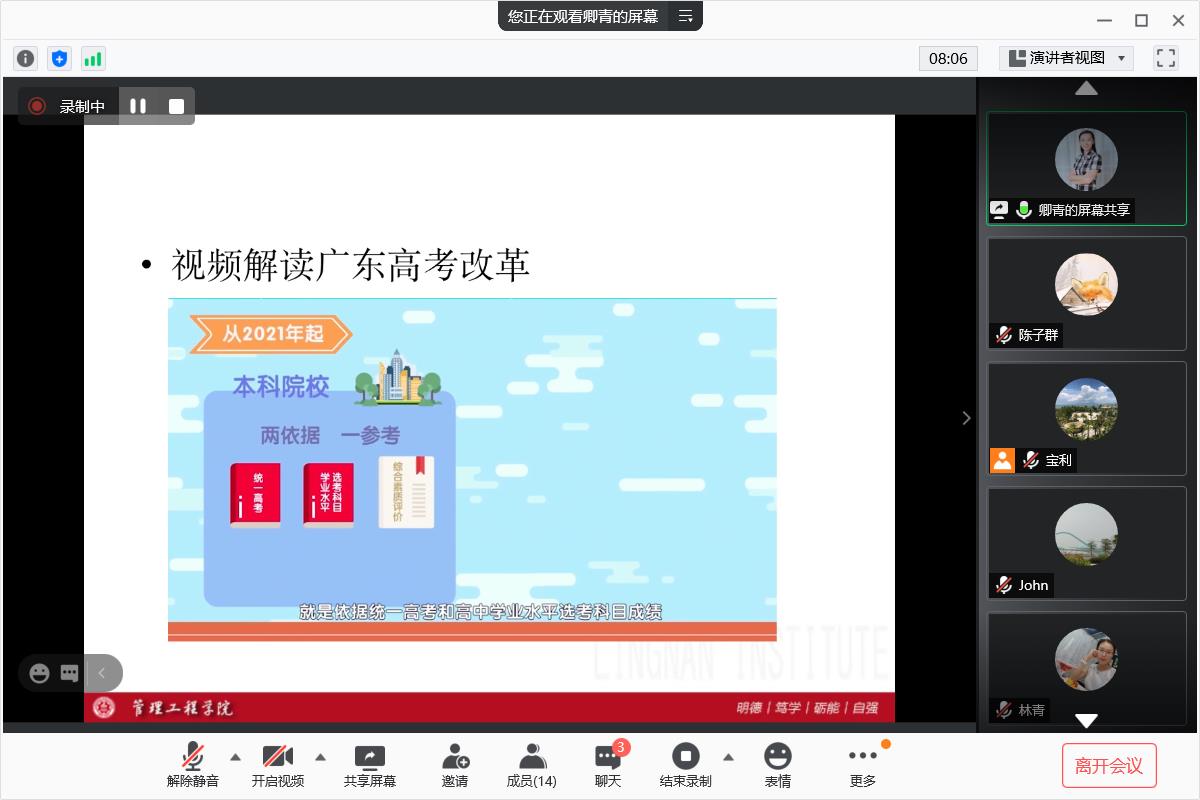Click the leave meeting button

tap(1108, 765)
